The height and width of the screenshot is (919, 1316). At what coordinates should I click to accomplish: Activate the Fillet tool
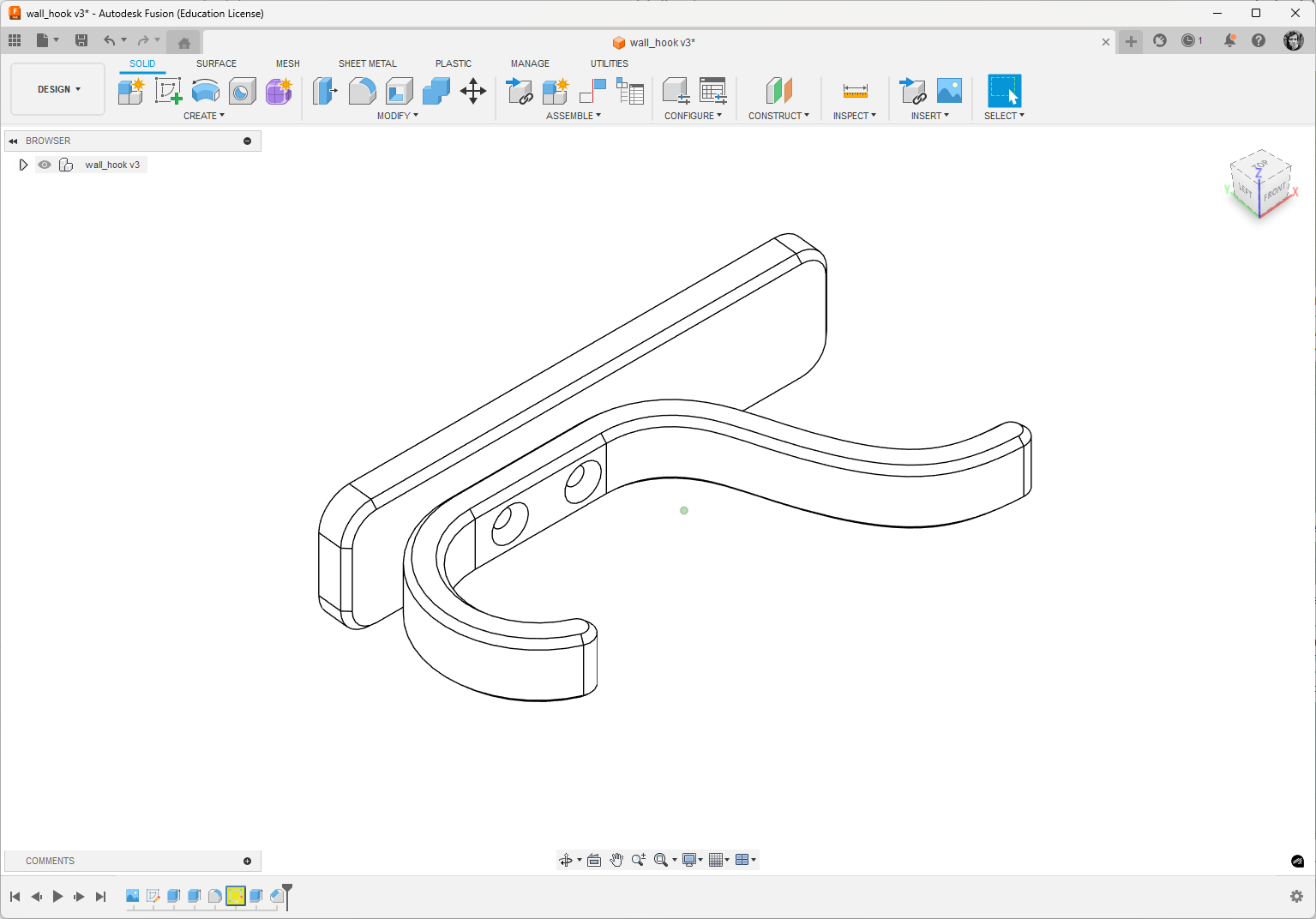coord(362,91)
